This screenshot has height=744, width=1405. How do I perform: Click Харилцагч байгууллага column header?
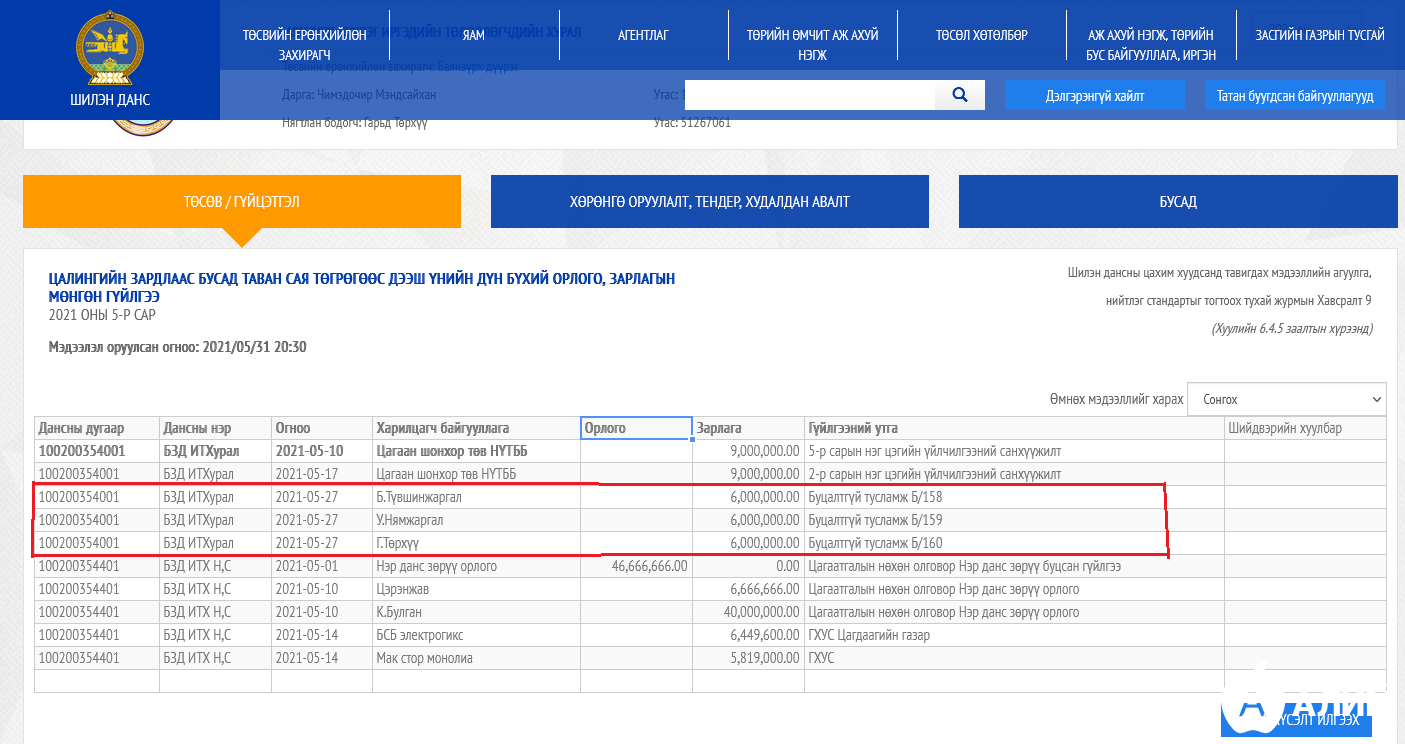point(476,428)
